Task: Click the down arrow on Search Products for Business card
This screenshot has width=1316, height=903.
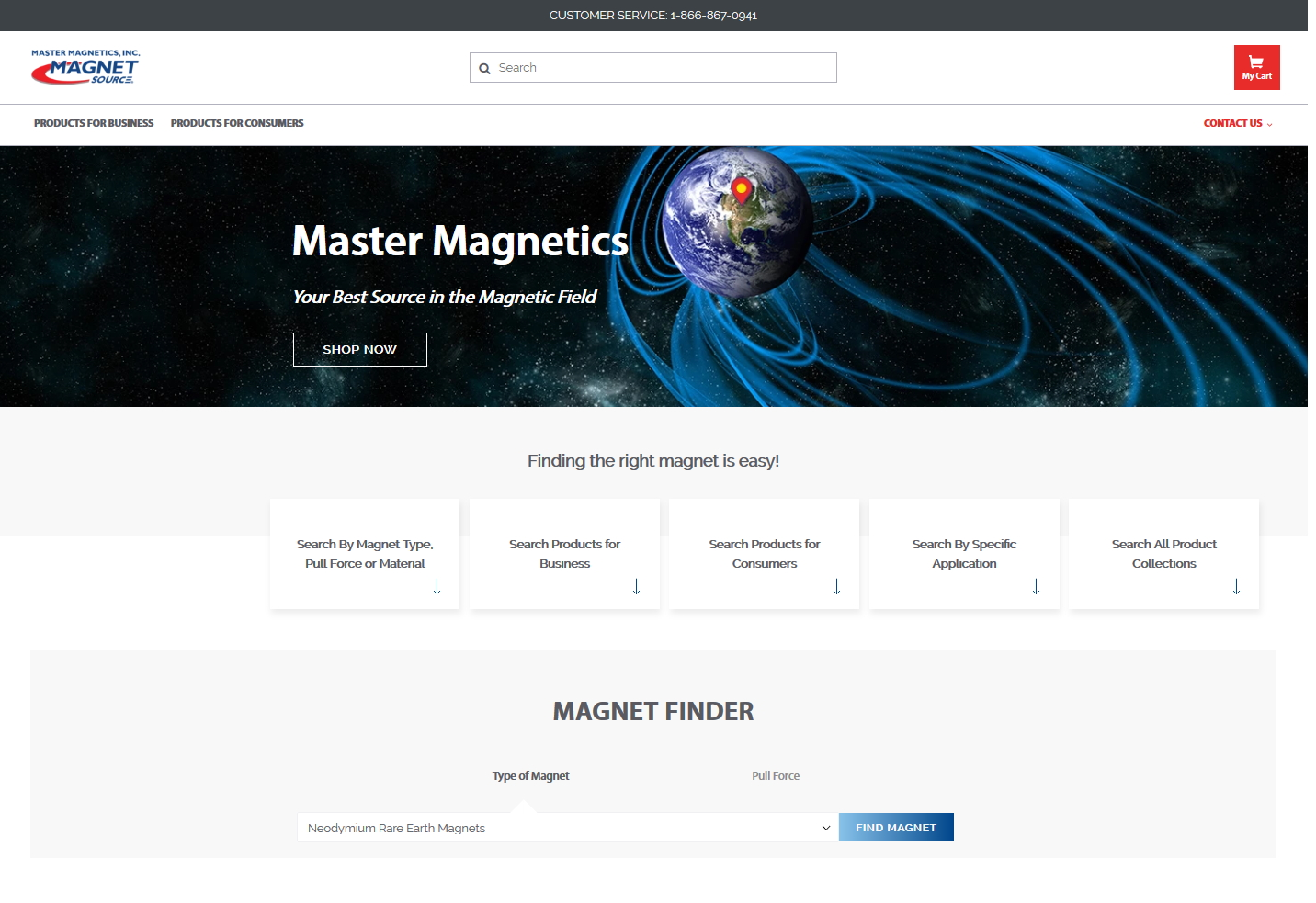Action: pos(636,587)
